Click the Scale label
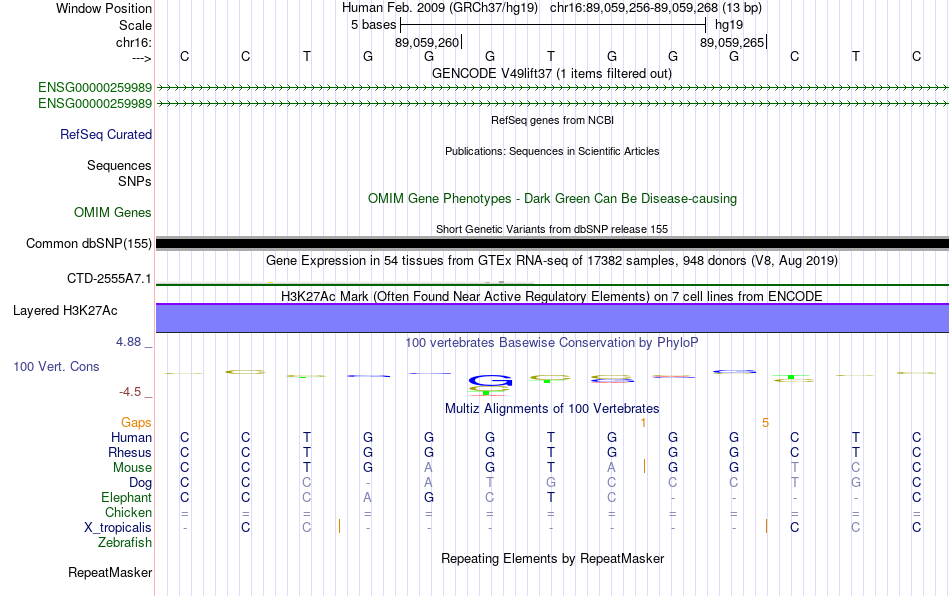The width and height of the screenshot is (950, 596). (135, 25)
